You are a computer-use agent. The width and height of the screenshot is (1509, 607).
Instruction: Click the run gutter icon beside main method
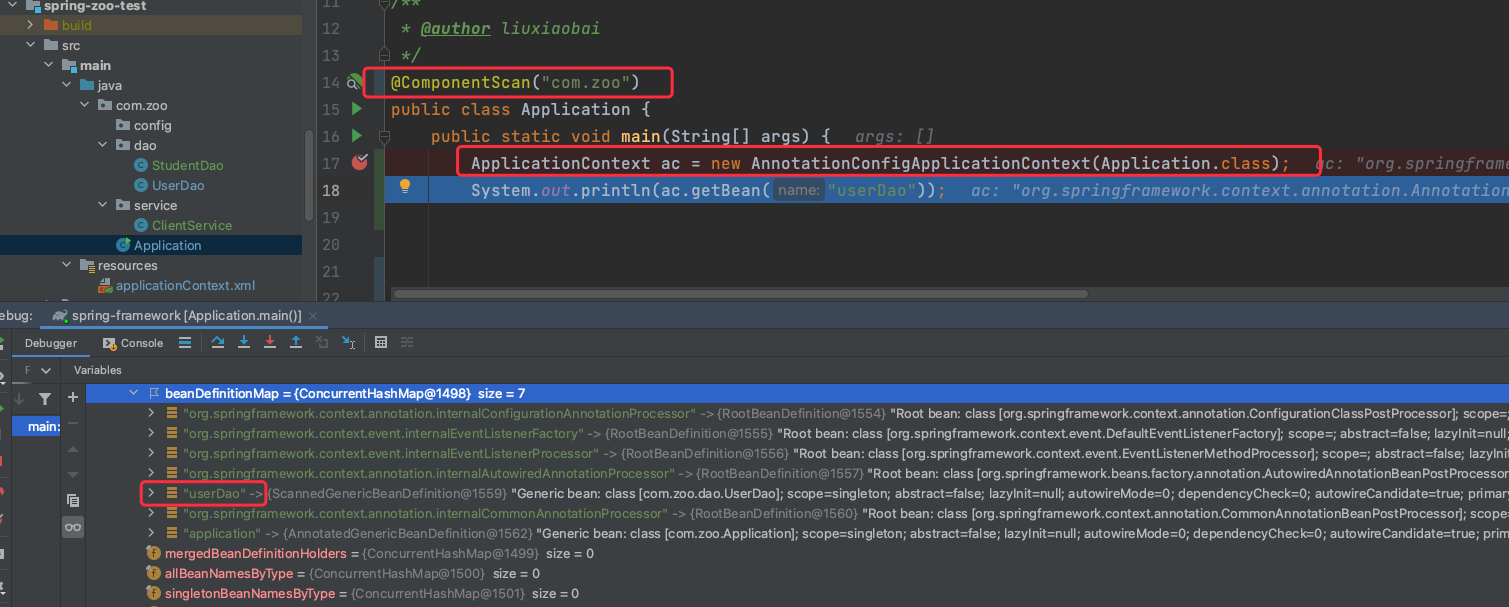pos(357,136)
